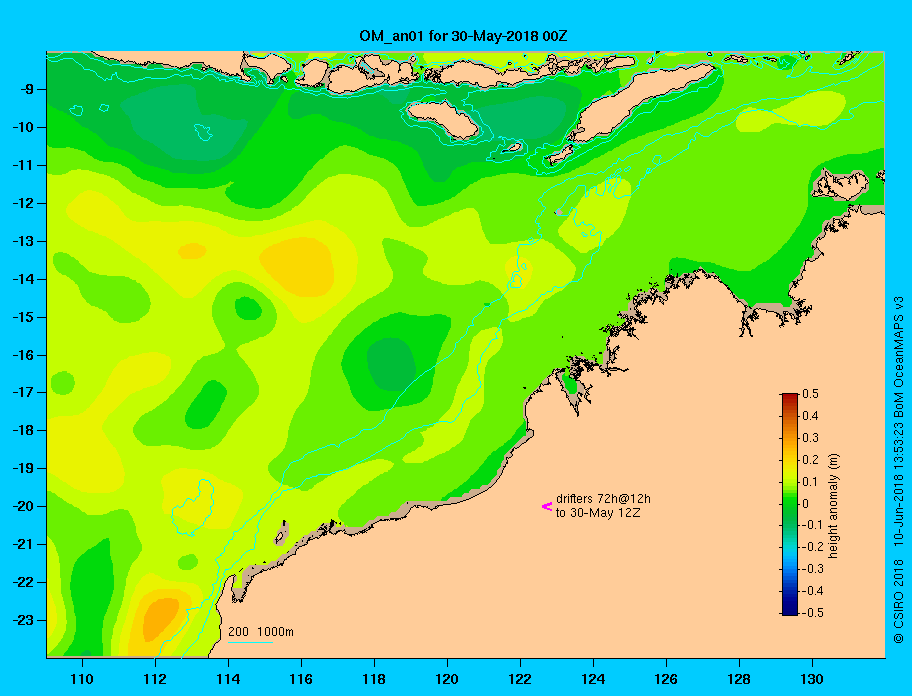This screenshot has width=912, height=696.
Task: Click longitude label '110' on the axis
Action: point(82,679)
